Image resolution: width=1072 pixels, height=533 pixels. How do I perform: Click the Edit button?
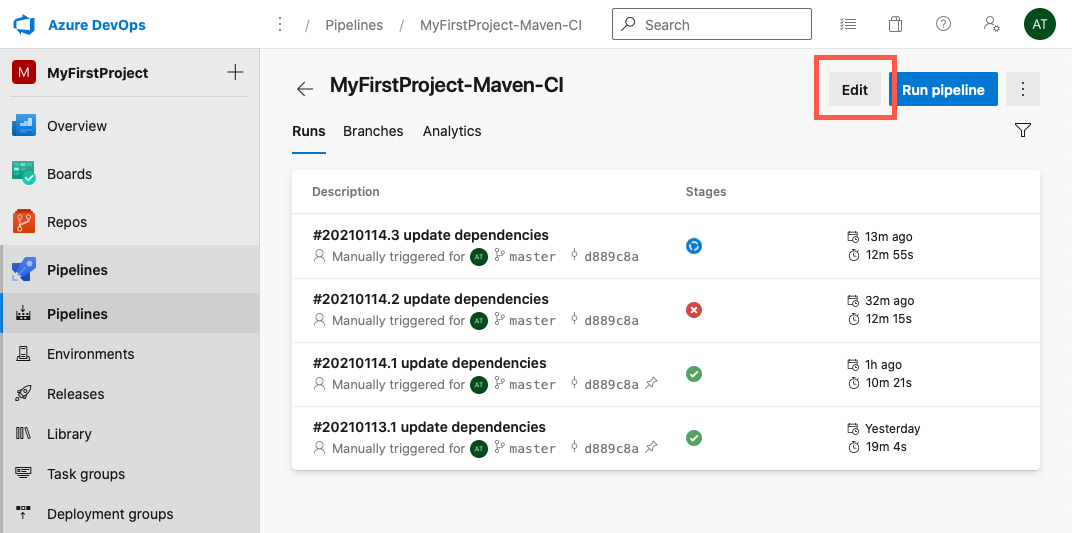click(x=855, y=90)
